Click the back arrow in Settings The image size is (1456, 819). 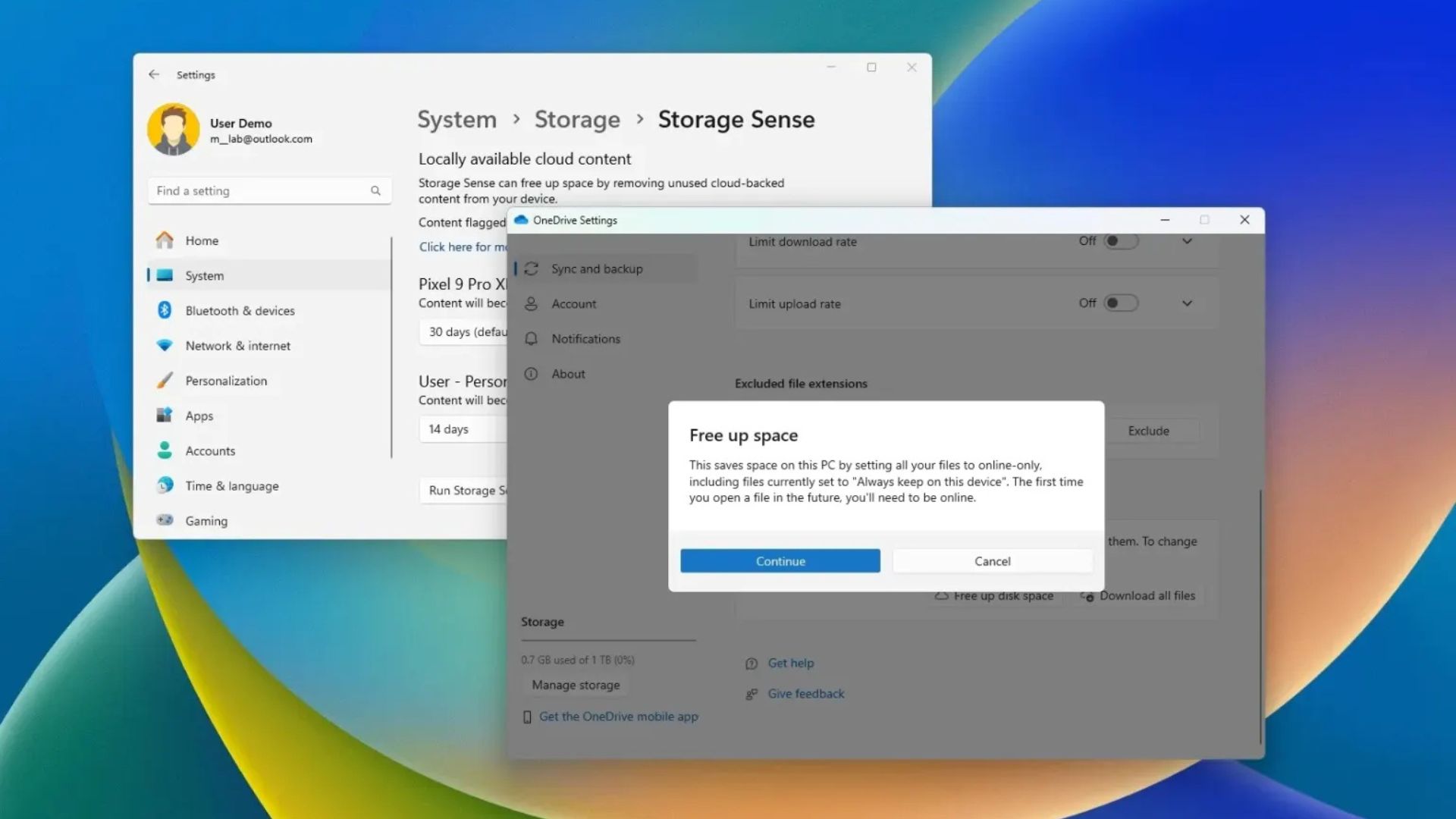point(154,74)
